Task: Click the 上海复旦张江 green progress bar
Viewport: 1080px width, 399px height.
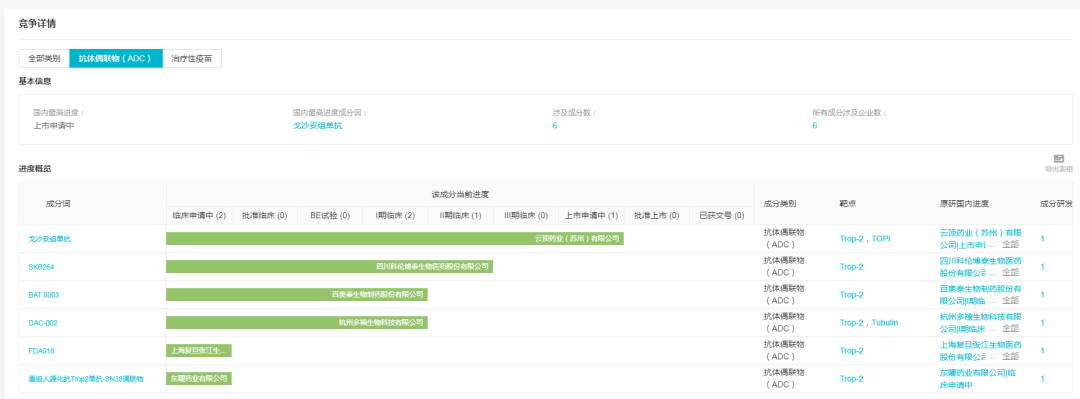Action: [199, 351]
